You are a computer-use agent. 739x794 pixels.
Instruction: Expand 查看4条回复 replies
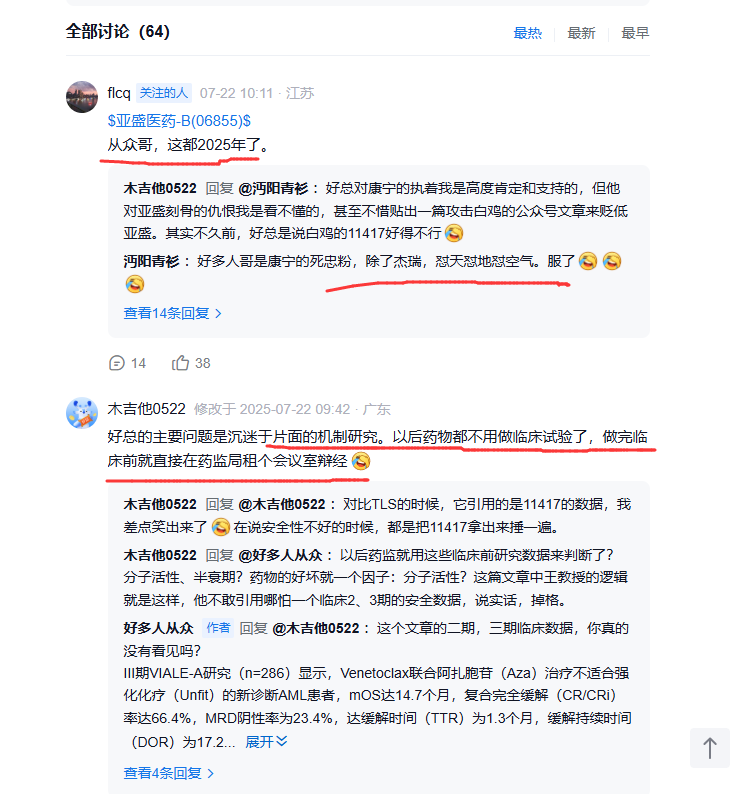pos(169,773)
